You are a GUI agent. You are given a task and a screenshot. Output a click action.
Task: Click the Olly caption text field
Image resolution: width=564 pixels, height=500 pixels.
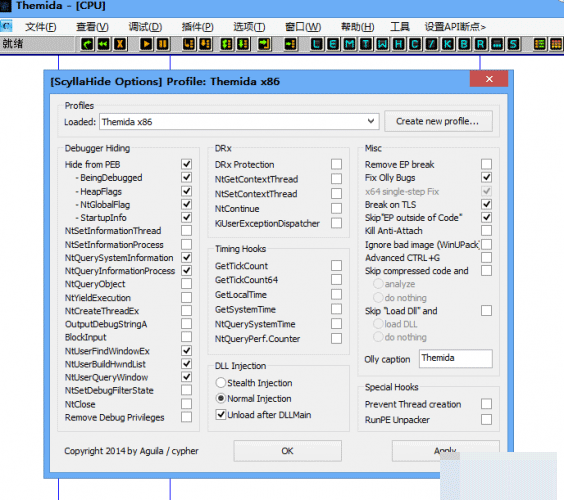[x=455, y=359]
